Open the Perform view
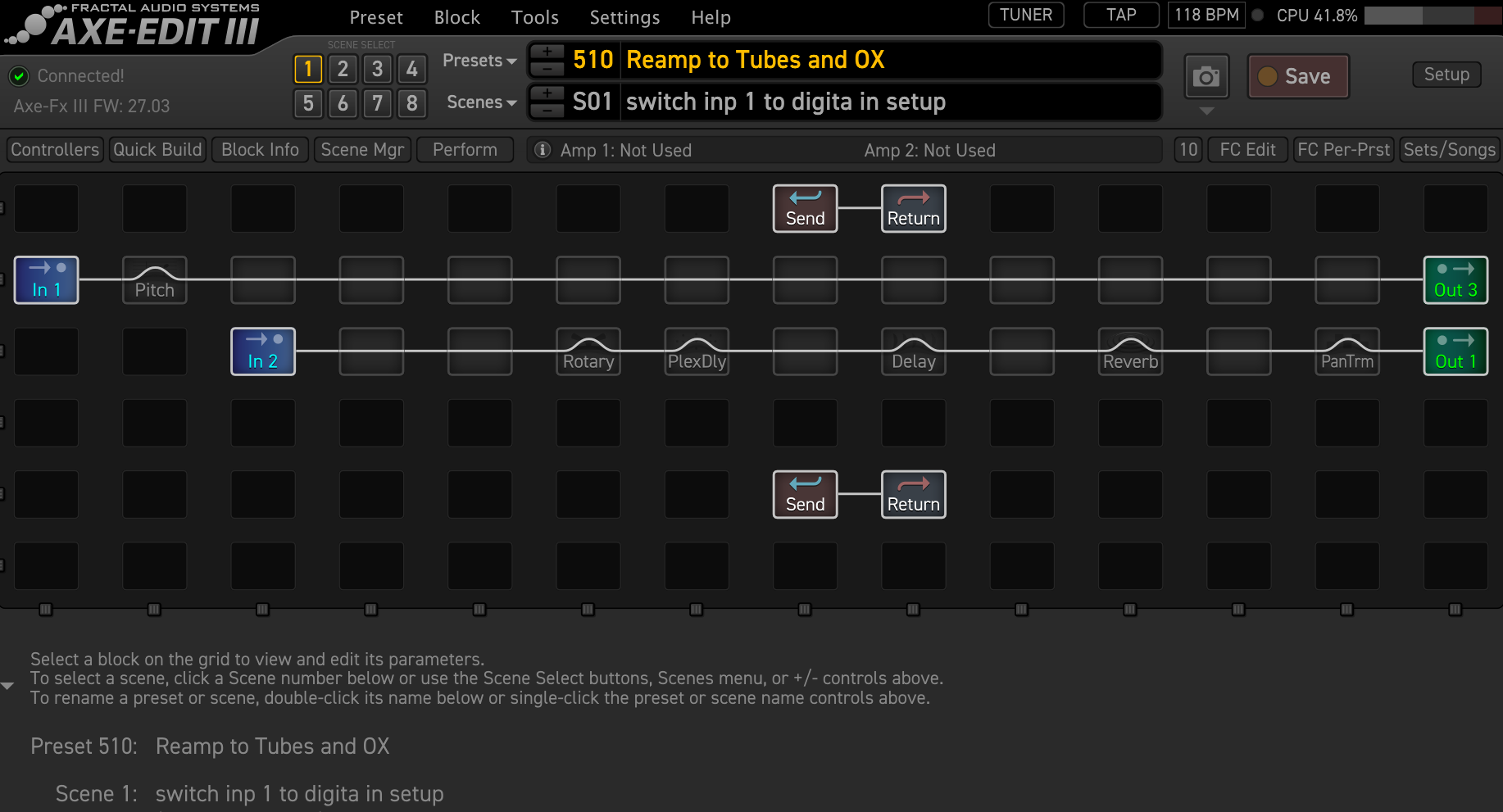The image size is (1503, 812). point(465,150)
